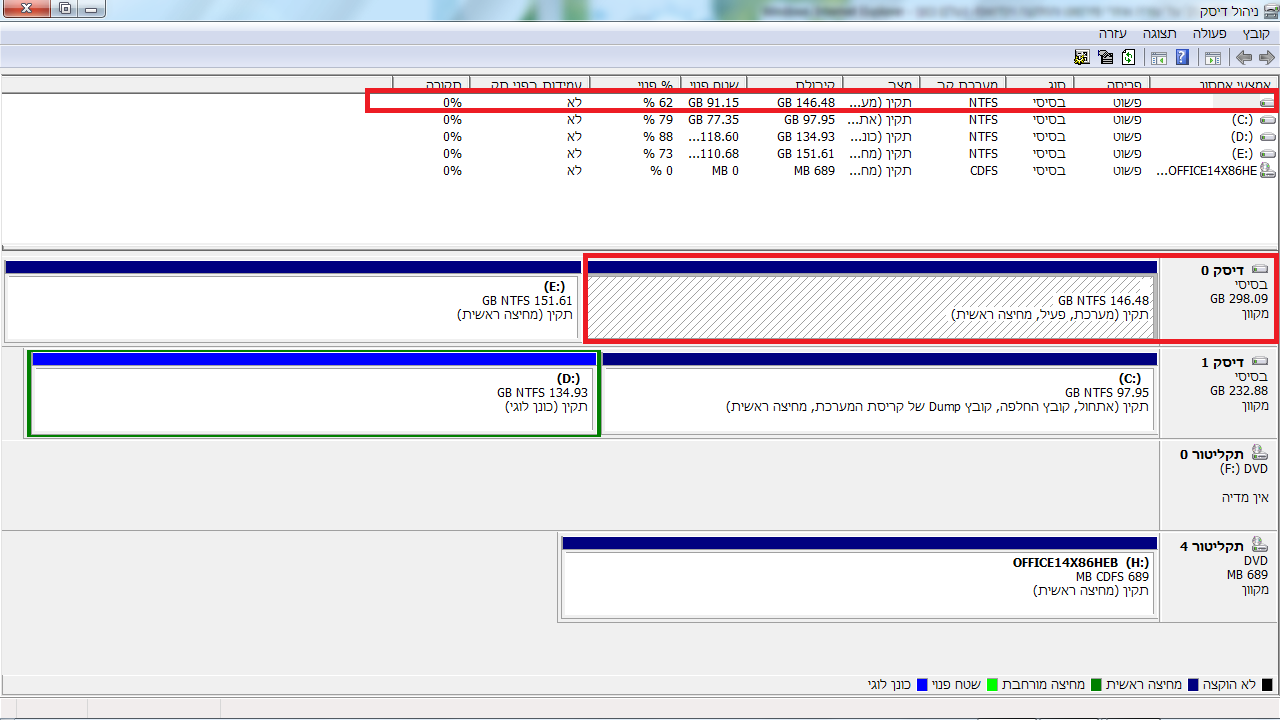The width and height of the screenshot is (1280, 720).
Task: Open the Properties toolbar icon
Action: tap(1105, 58)
